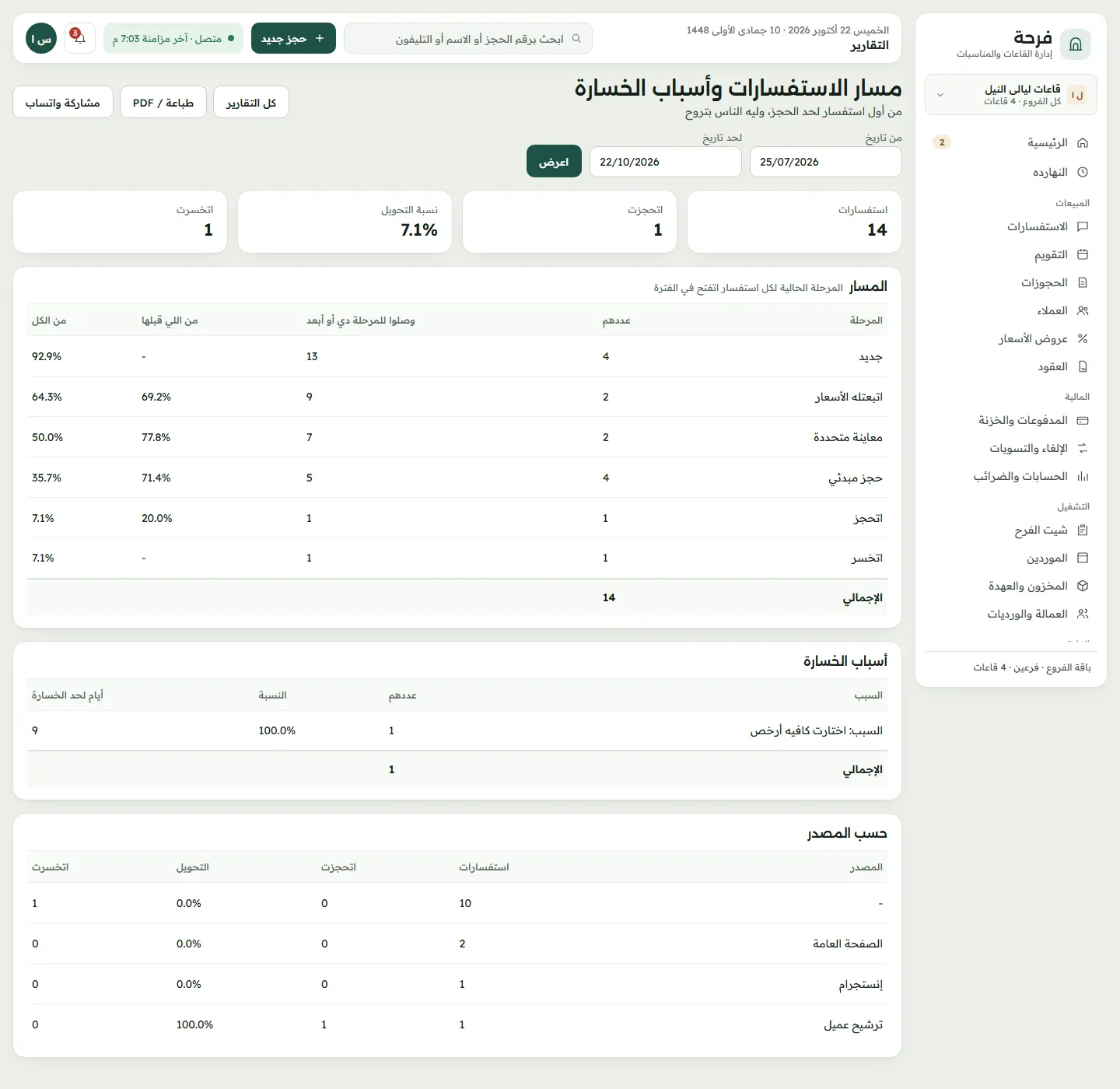Click the loss reason اختارت كافيه أرخص
1120x1089 pixels.
(x=457, y=730)
